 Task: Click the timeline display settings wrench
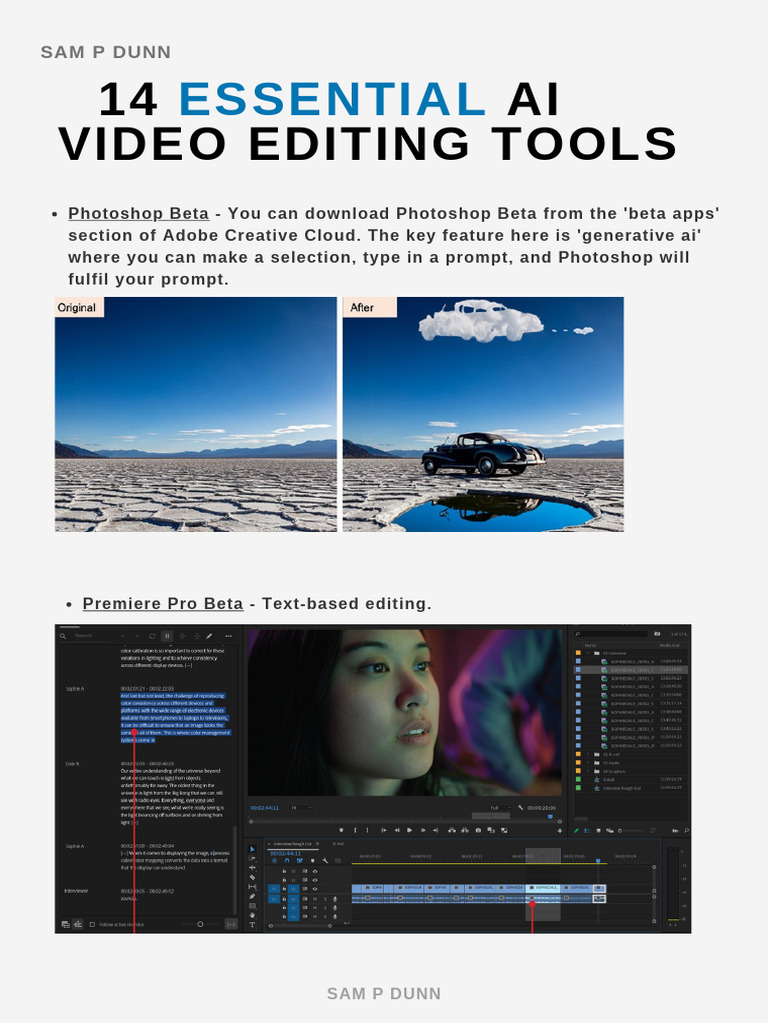(x=325, y=861)
